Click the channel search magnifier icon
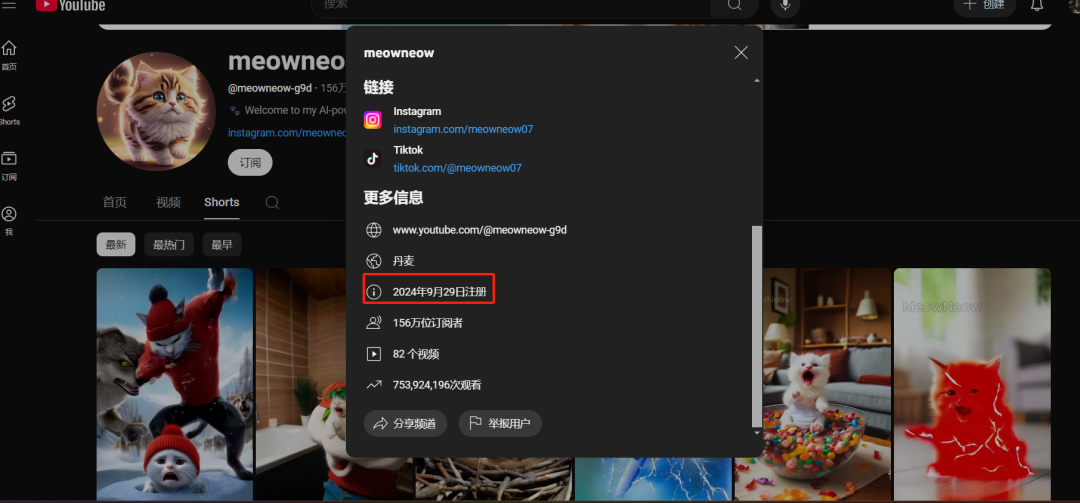Viewport: 1080px width, 503px height. coord(272,202)
